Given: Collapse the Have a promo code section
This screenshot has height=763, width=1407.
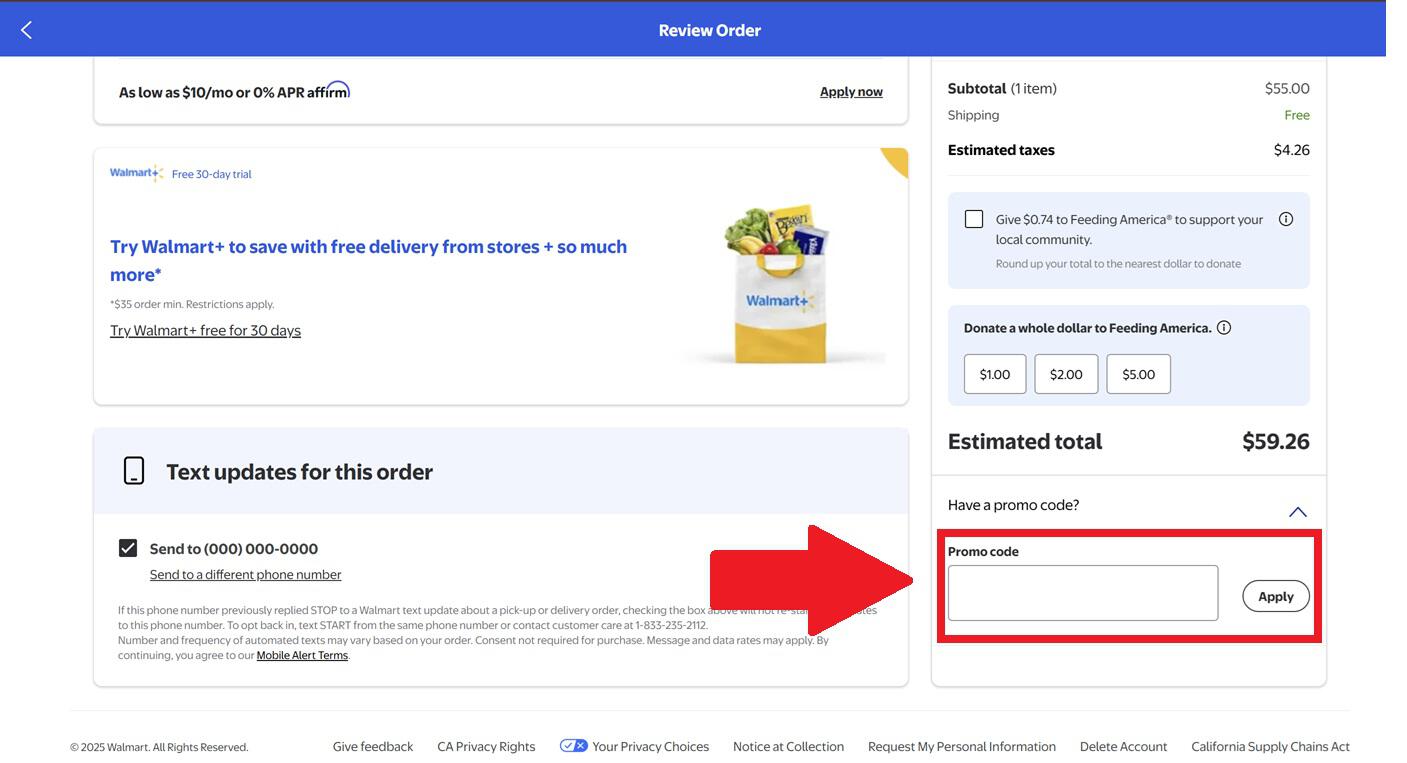Looking at the screenshot, I should (x=1297, y=511).
